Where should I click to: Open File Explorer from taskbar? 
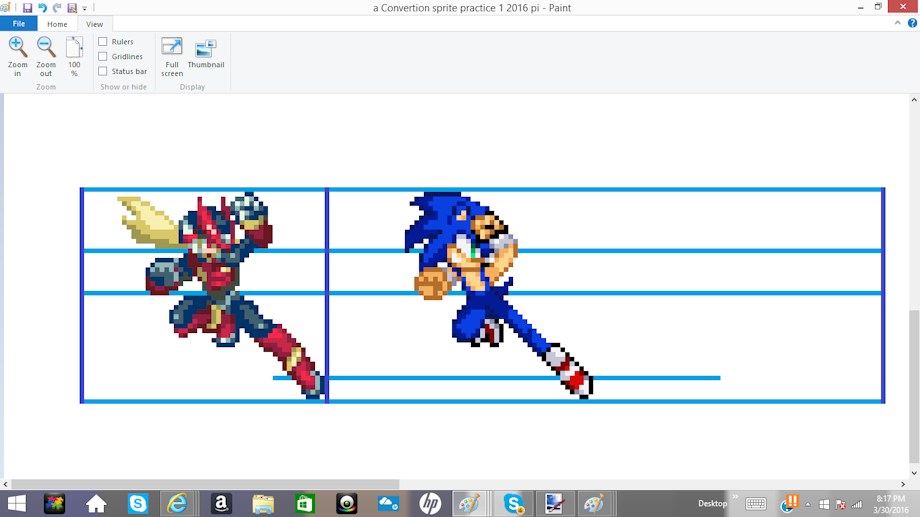(263, 504)
